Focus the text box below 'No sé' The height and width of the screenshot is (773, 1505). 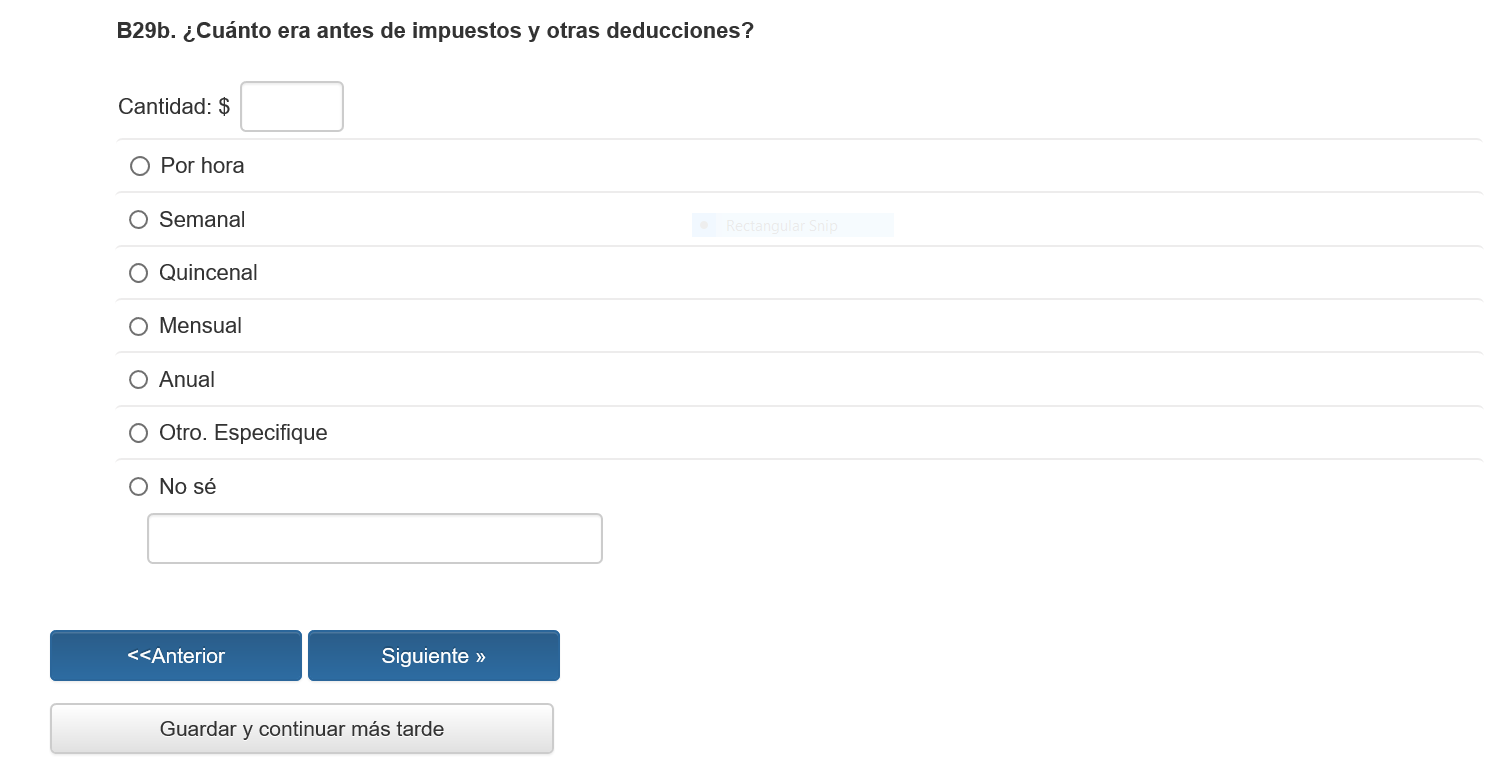375,539
